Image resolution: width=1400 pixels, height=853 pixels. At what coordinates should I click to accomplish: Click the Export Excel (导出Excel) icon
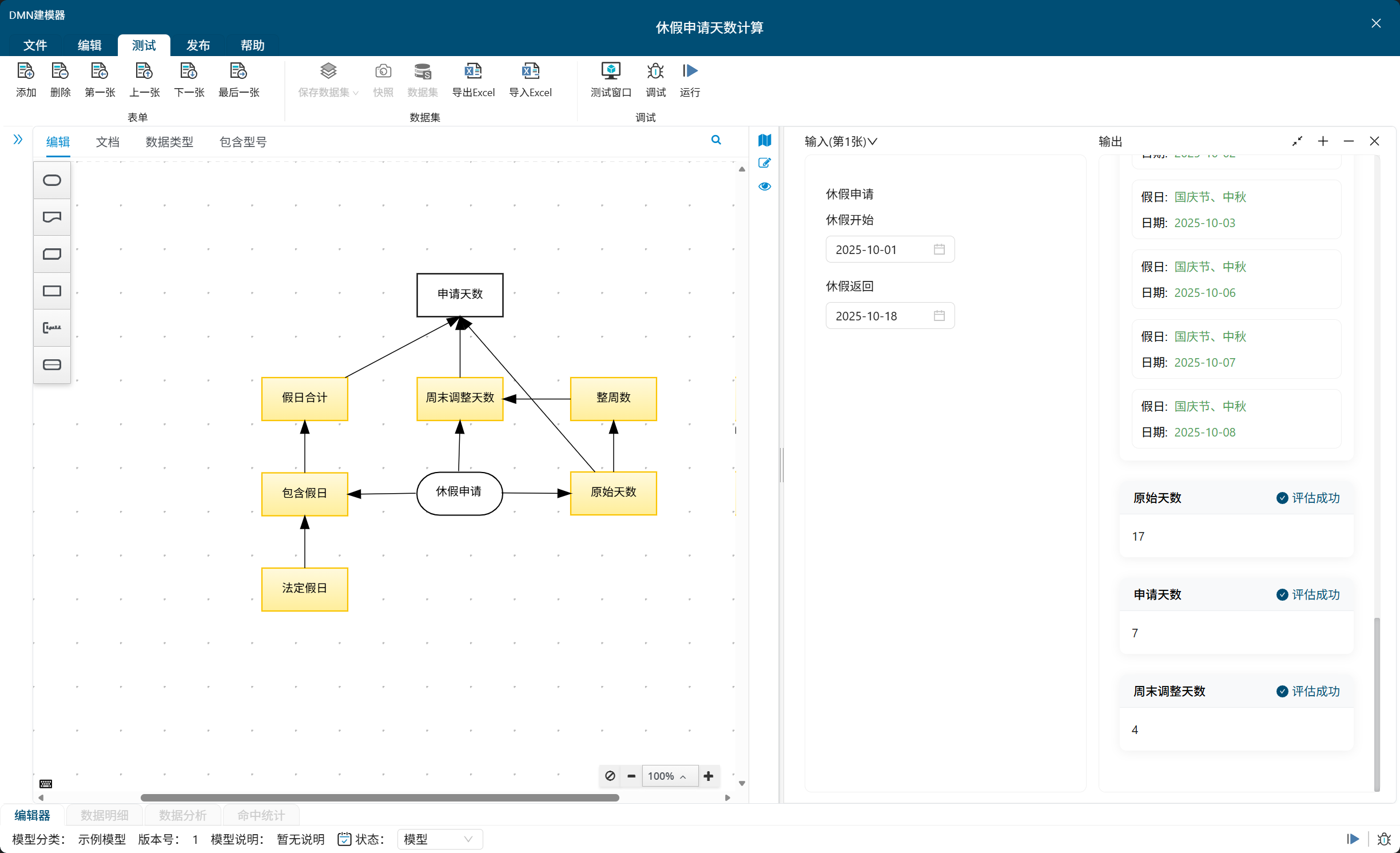(x=473, y=72)
